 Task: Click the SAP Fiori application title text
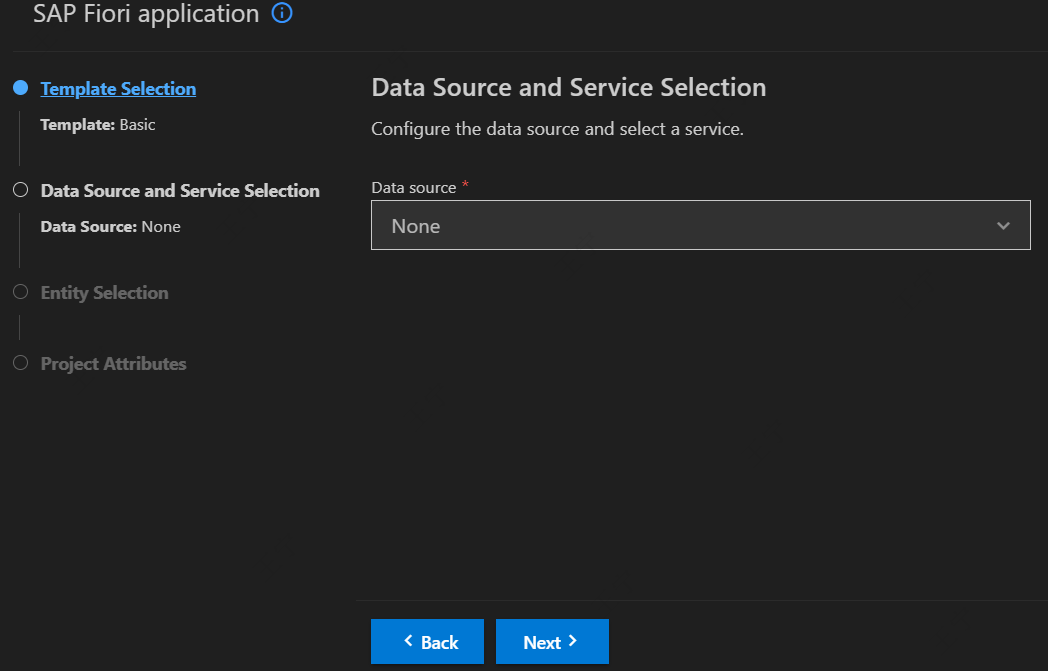coord(146,14)
